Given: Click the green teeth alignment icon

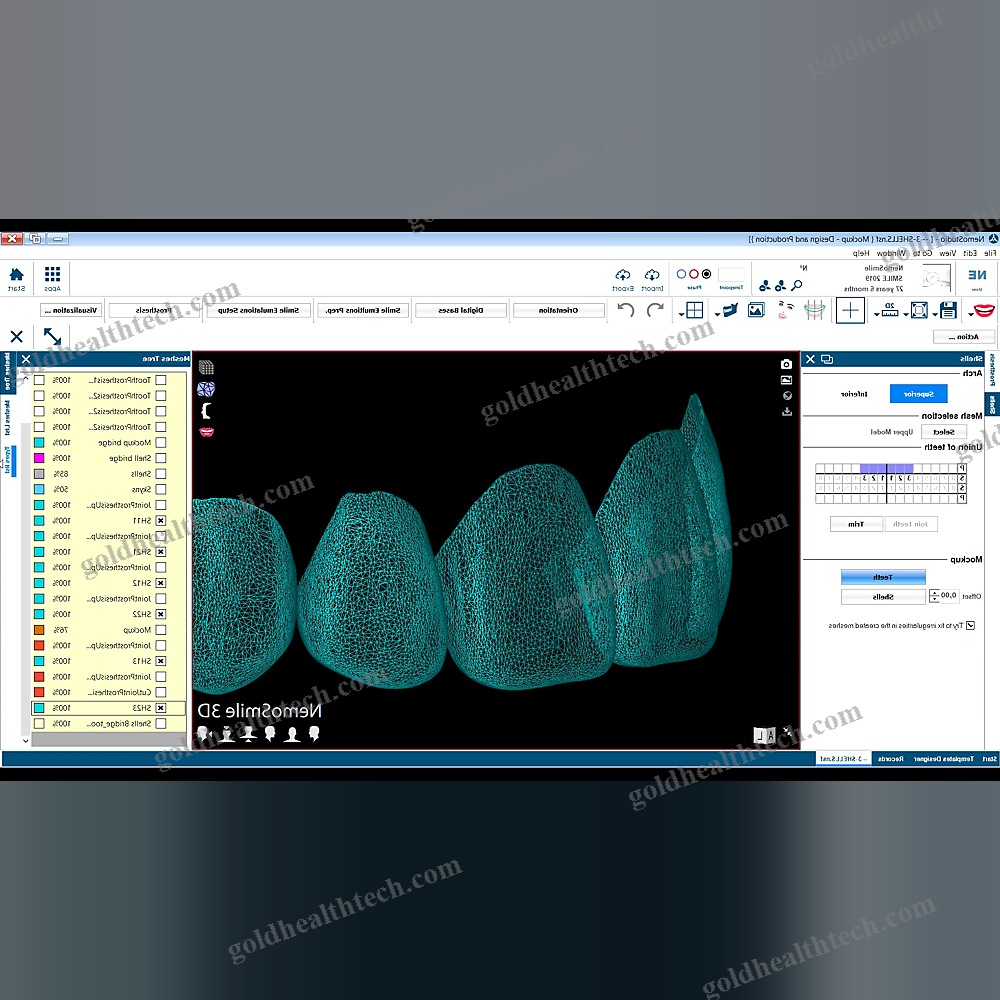Looking at the screenshot, I should pyautogui.click(x=814, y=311).
